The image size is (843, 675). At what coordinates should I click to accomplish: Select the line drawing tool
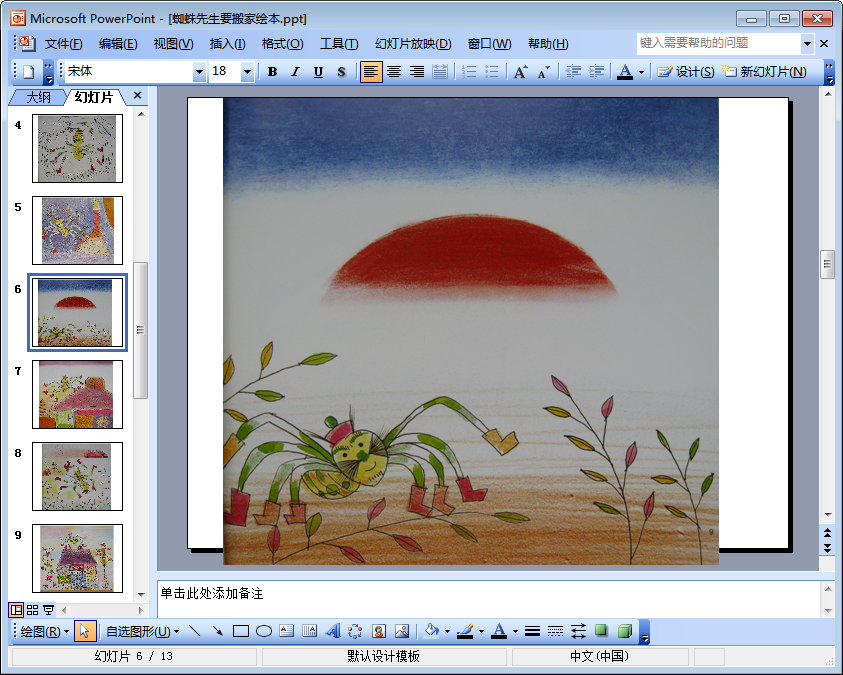195,631
